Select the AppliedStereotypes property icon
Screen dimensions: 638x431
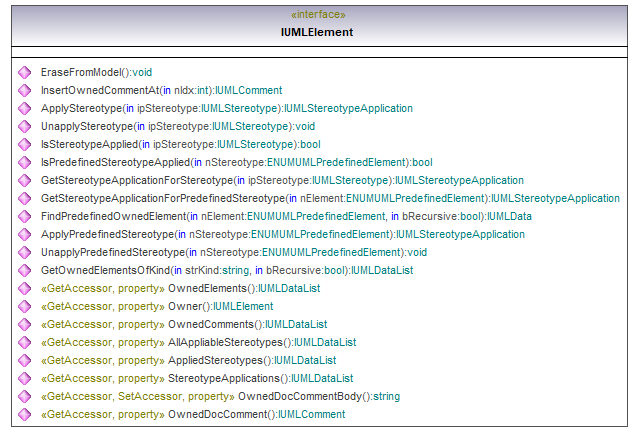coord(24,361)
